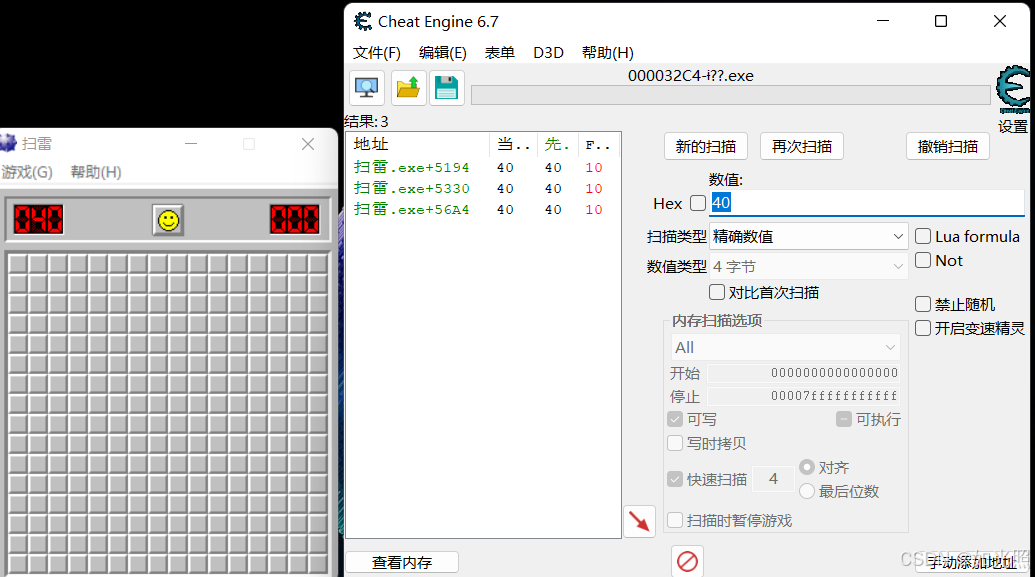Viewport: 1035px width, 577px height.
Task: Click the red clear-list circle icon
Action: coord(687,562)
